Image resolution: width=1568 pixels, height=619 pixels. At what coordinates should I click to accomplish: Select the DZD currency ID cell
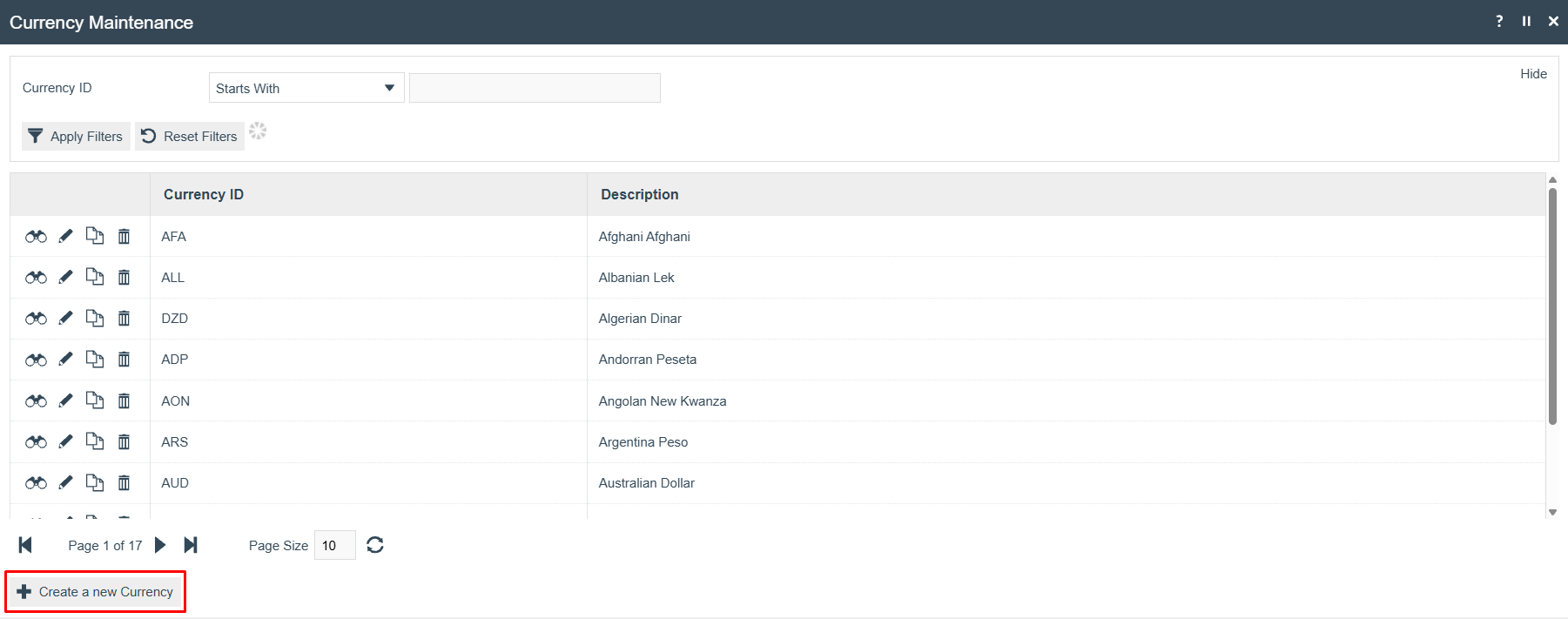pyautogui.click(x=369, y=319)
